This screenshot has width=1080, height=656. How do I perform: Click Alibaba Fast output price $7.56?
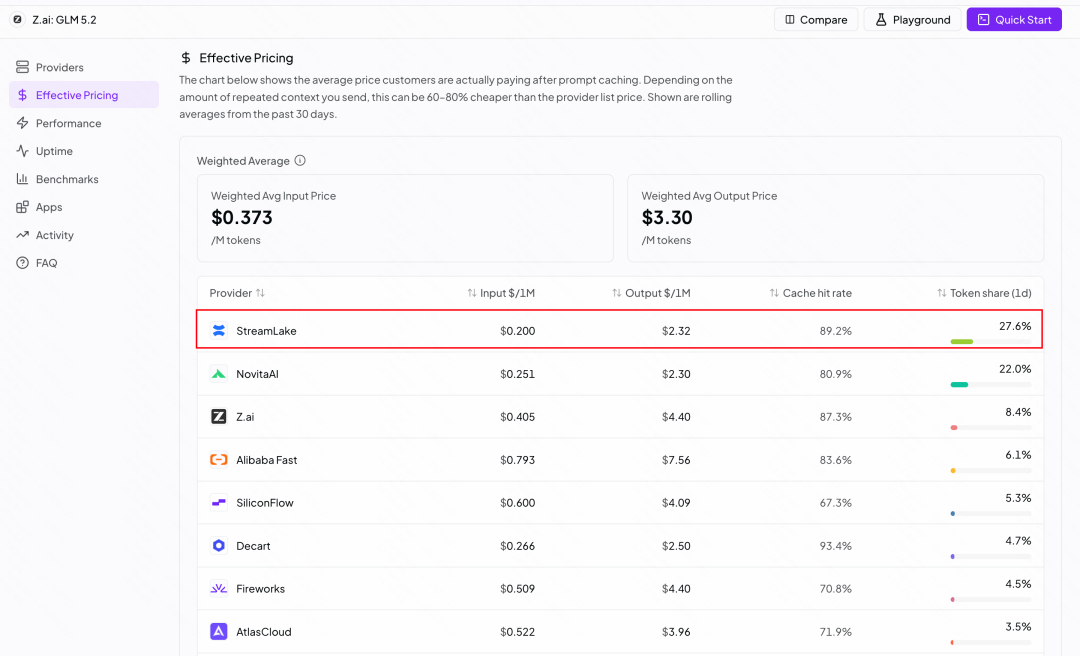click(676, 460)
